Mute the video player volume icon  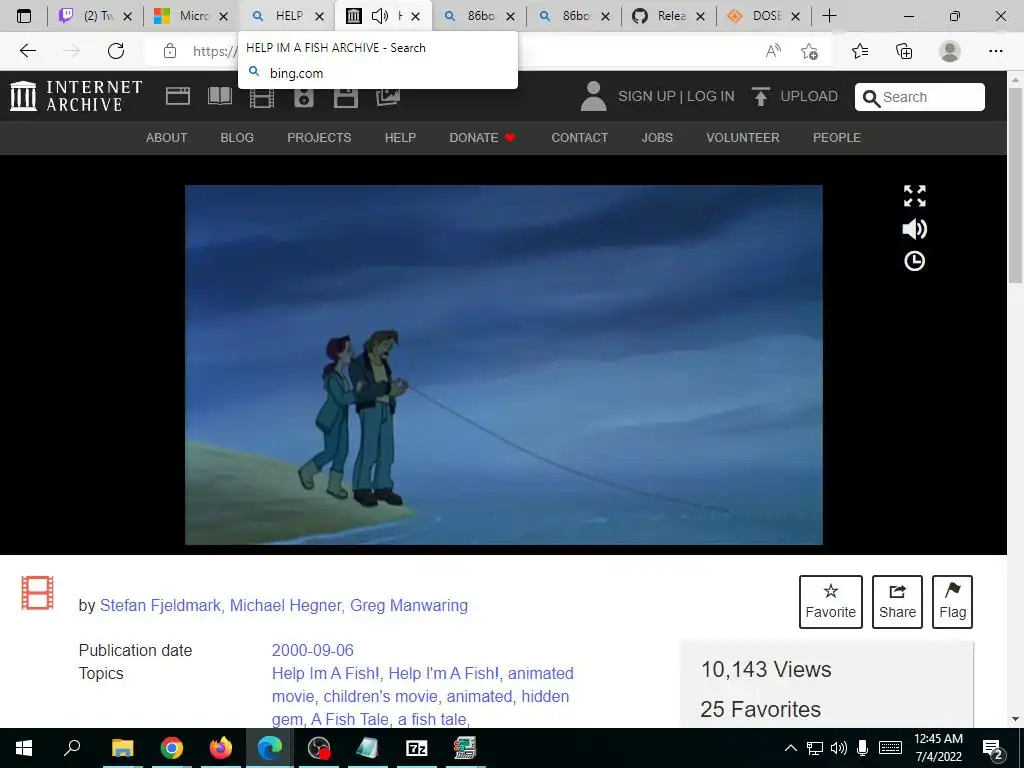[x=914, y=229]
